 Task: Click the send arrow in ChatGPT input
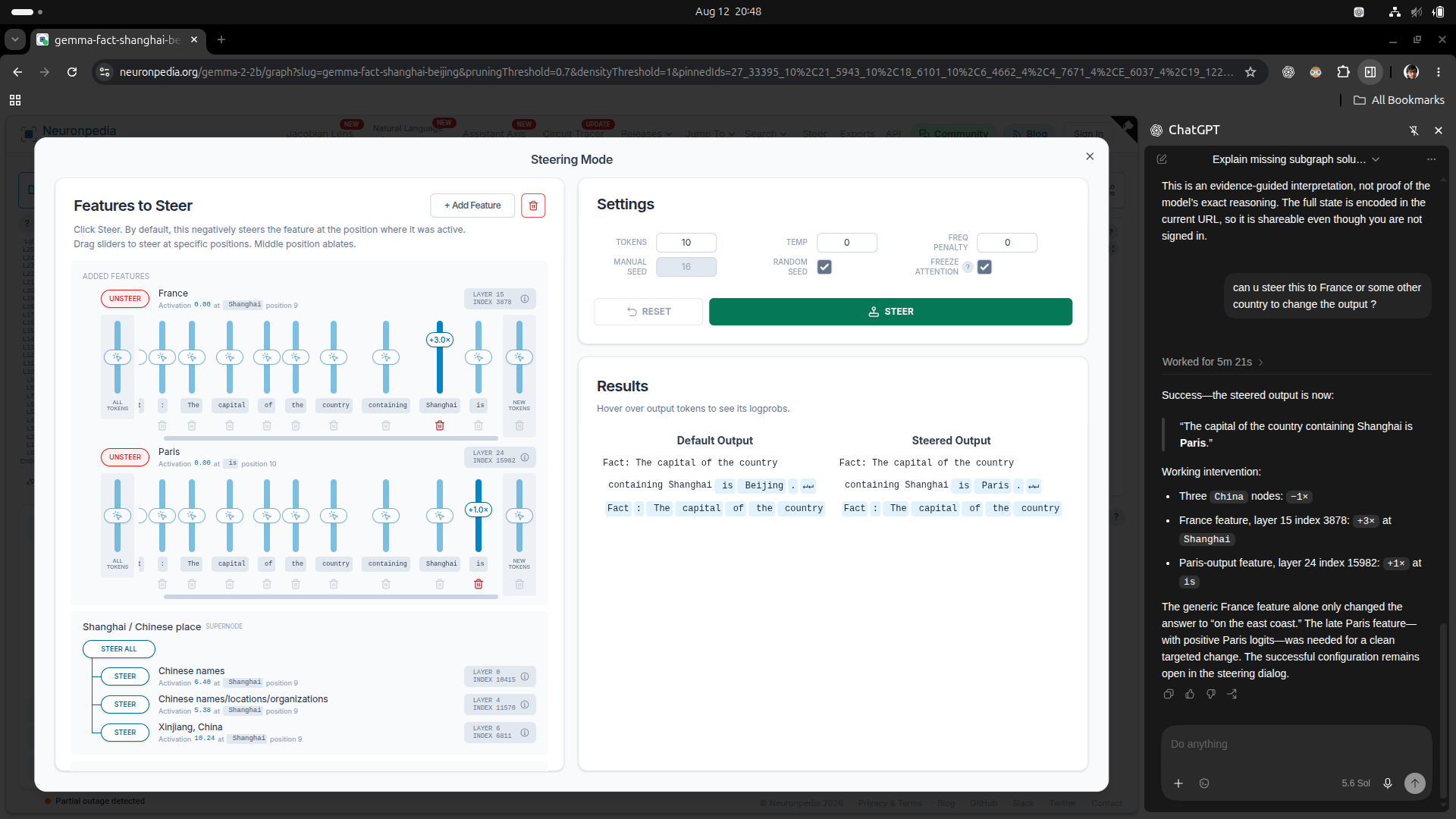pyautogui.click(x=1415, y=783)
